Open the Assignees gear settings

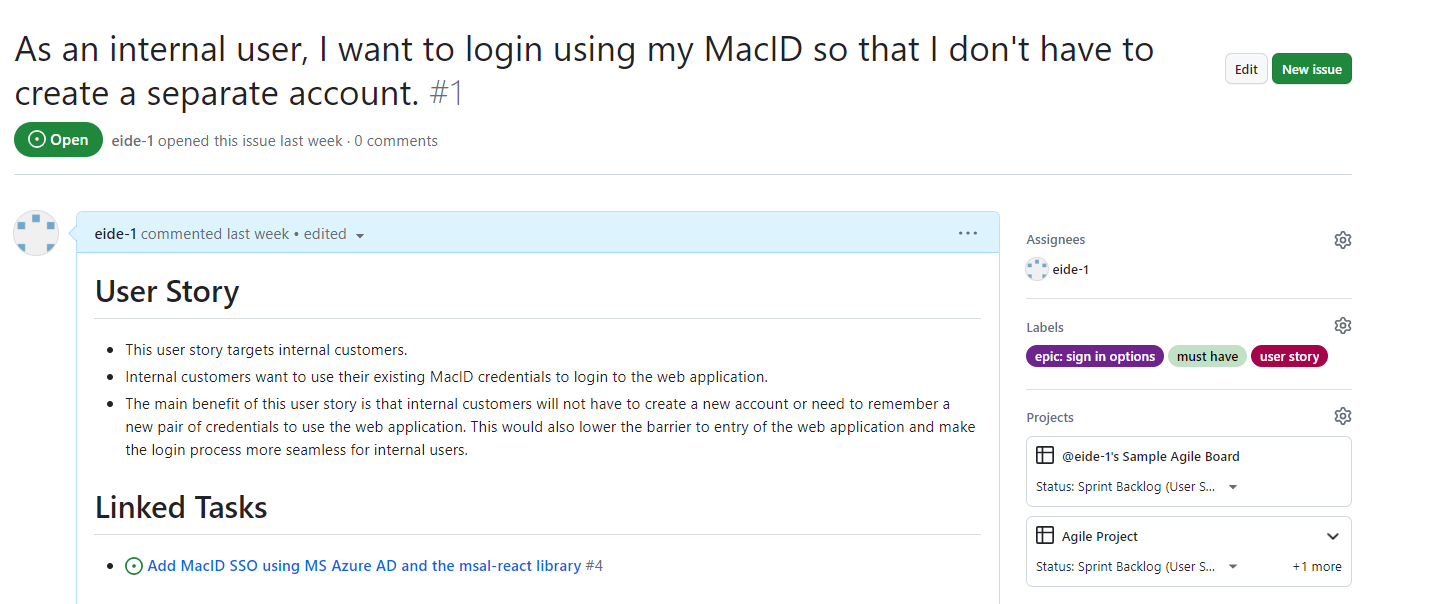[1342, 240]
